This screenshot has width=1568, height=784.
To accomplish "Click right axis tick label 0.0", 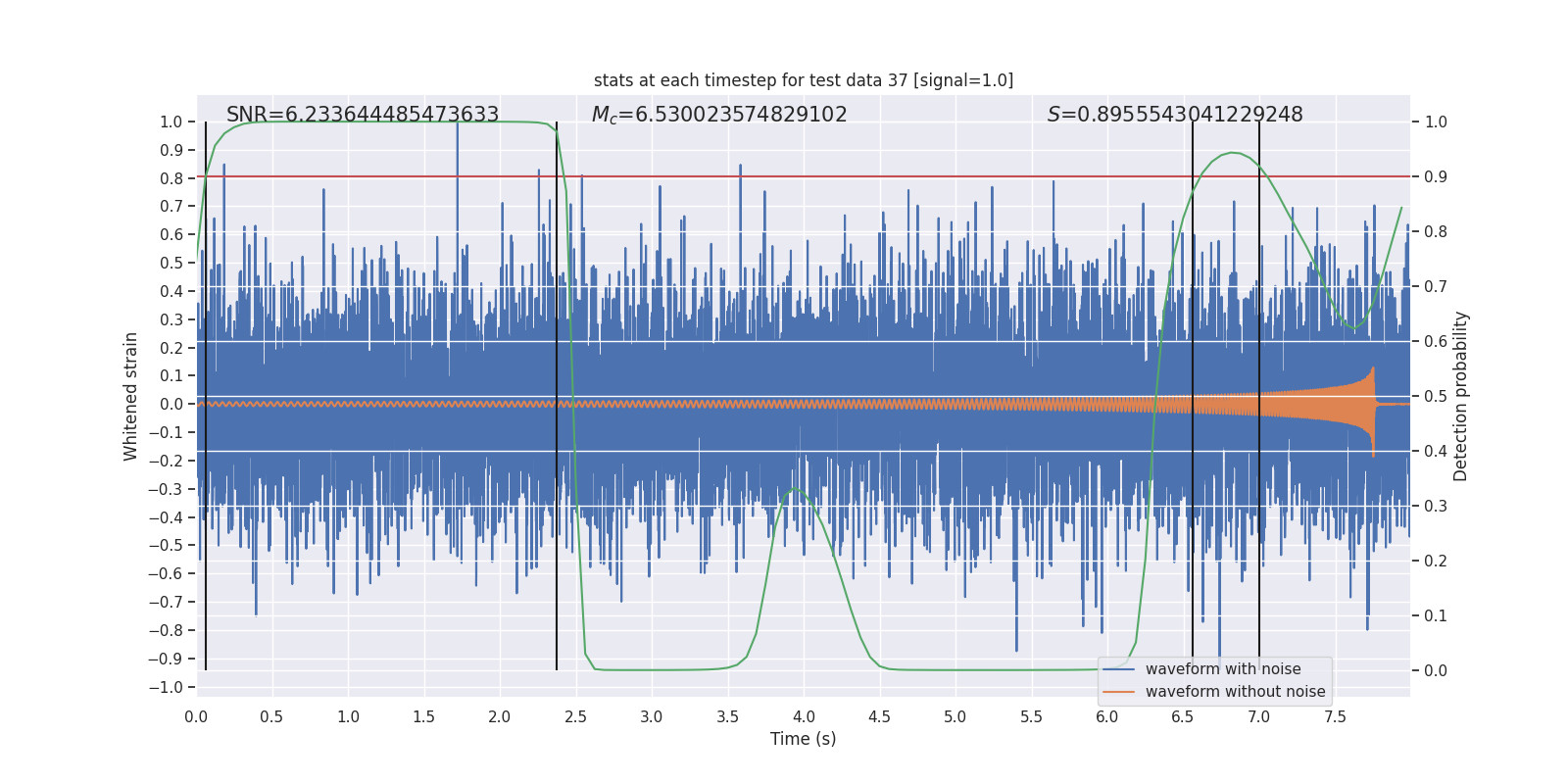I will (1436, 671).
